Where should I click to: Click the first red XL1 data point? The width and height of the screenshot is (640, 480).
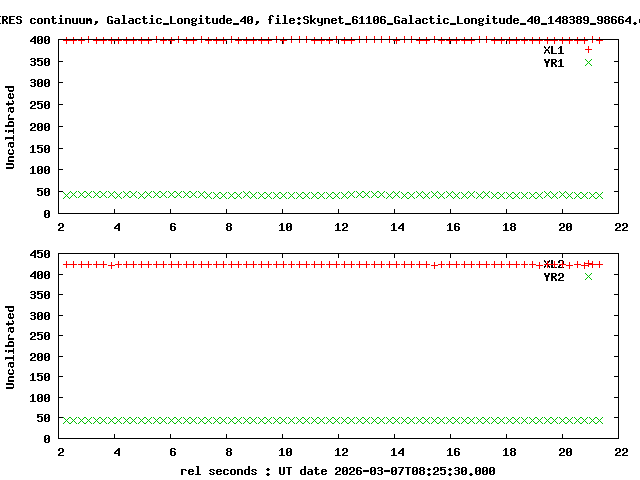66,40
